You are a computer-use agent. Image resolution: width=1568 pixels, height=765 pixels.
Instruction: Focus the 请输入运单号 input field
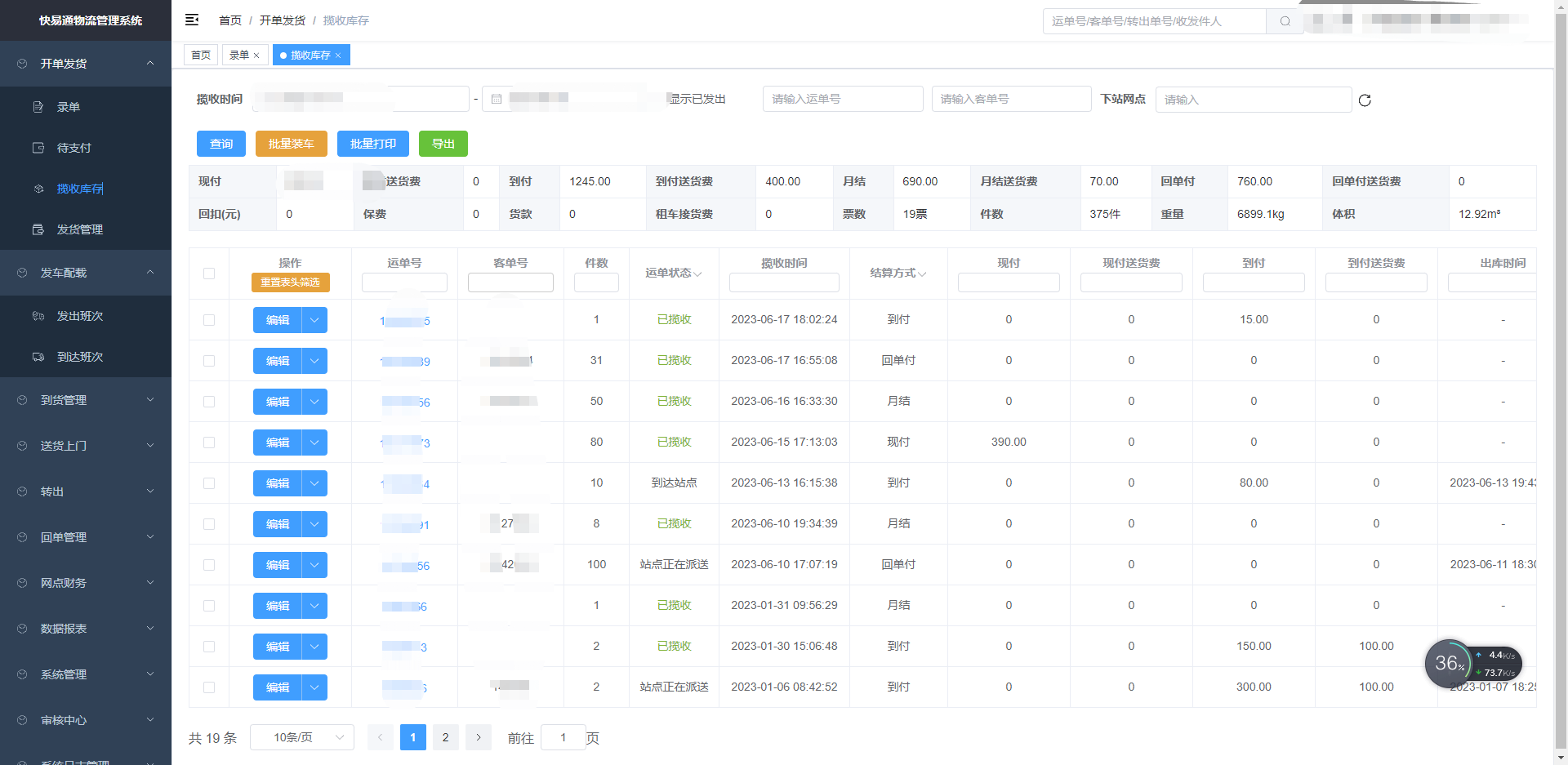[843, 99]
